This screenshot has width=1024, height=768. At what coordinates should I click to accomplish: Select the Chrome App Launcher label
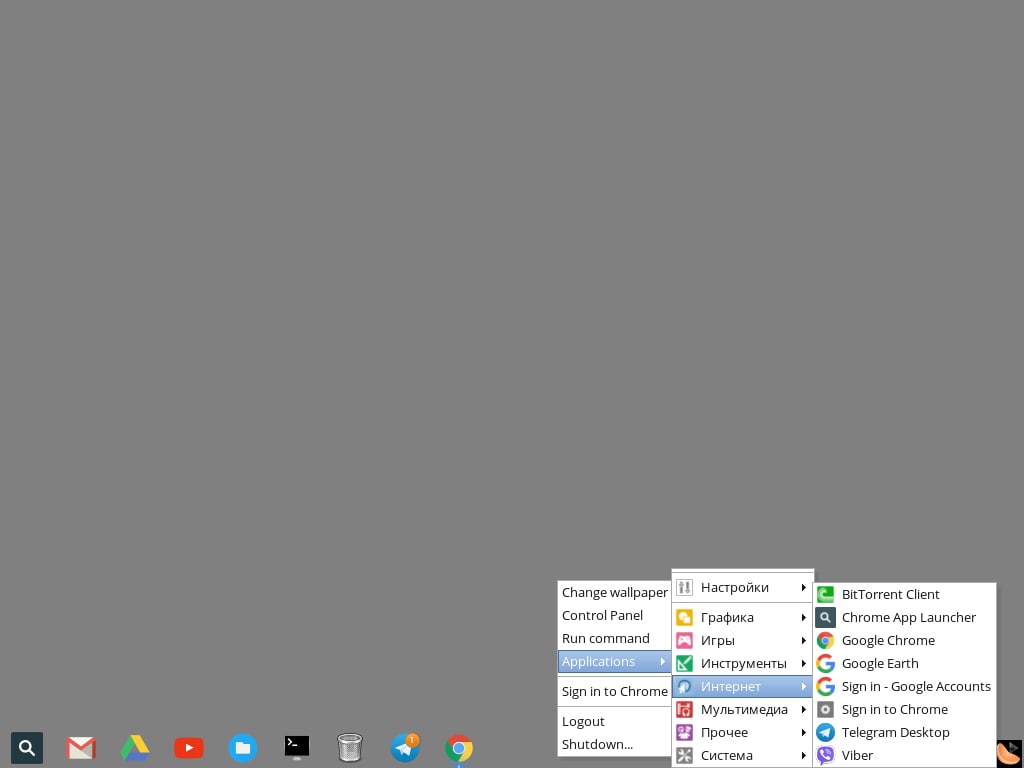908,617
